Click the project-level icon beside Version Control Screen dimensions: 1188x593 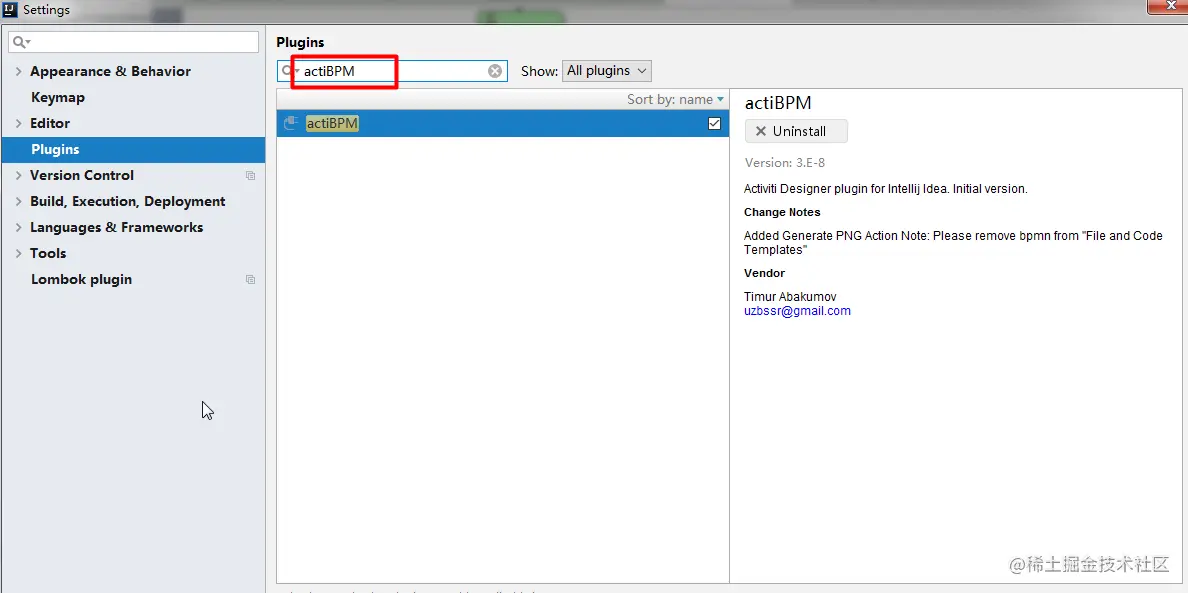coord(250,176)
